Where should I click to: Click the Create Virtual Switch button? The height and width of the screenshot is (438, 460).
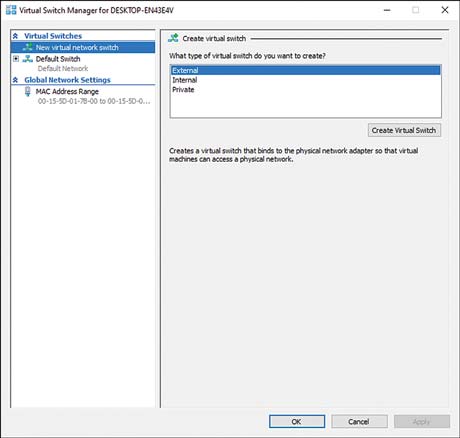404,130
